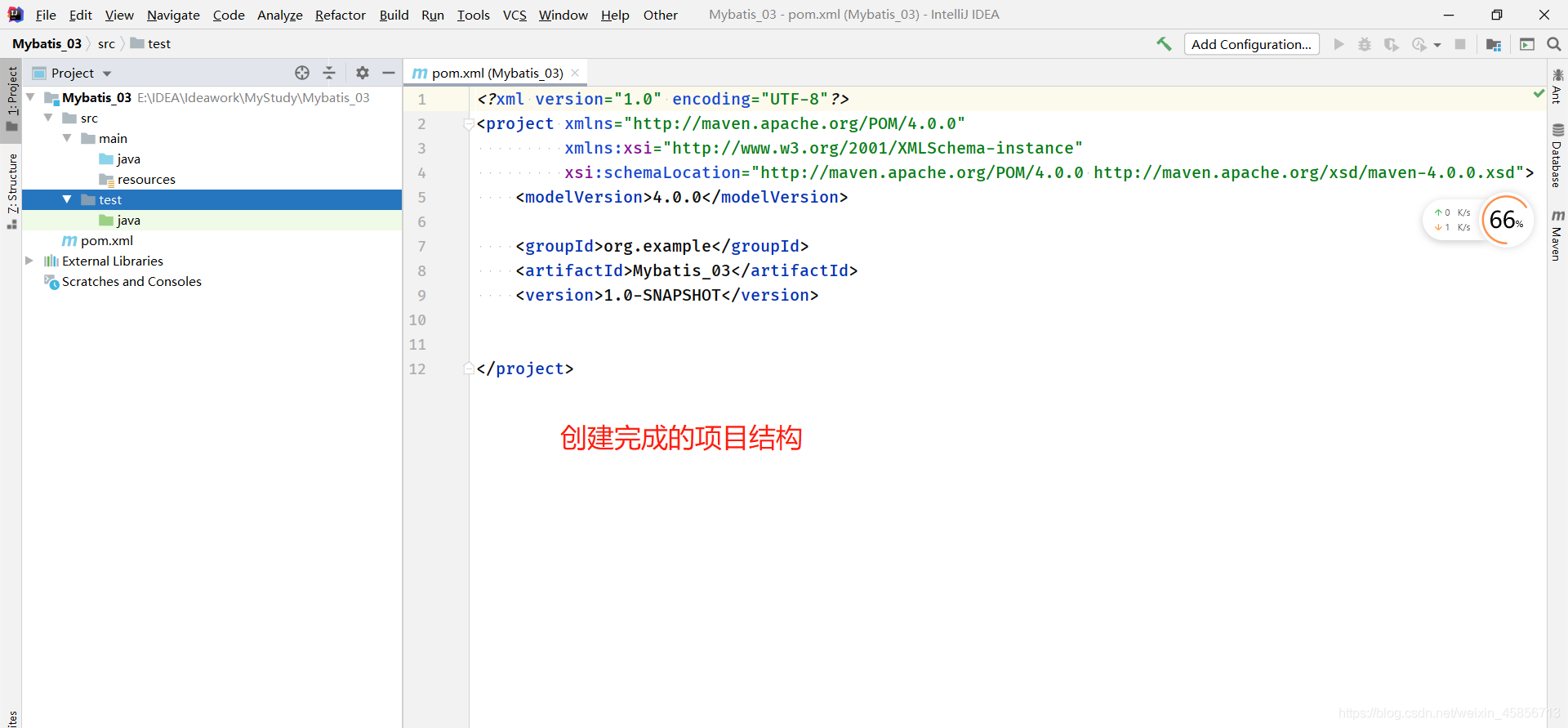
Task: Click artifactId Mybatis_03 line in editor
Action: pos(686,270)
